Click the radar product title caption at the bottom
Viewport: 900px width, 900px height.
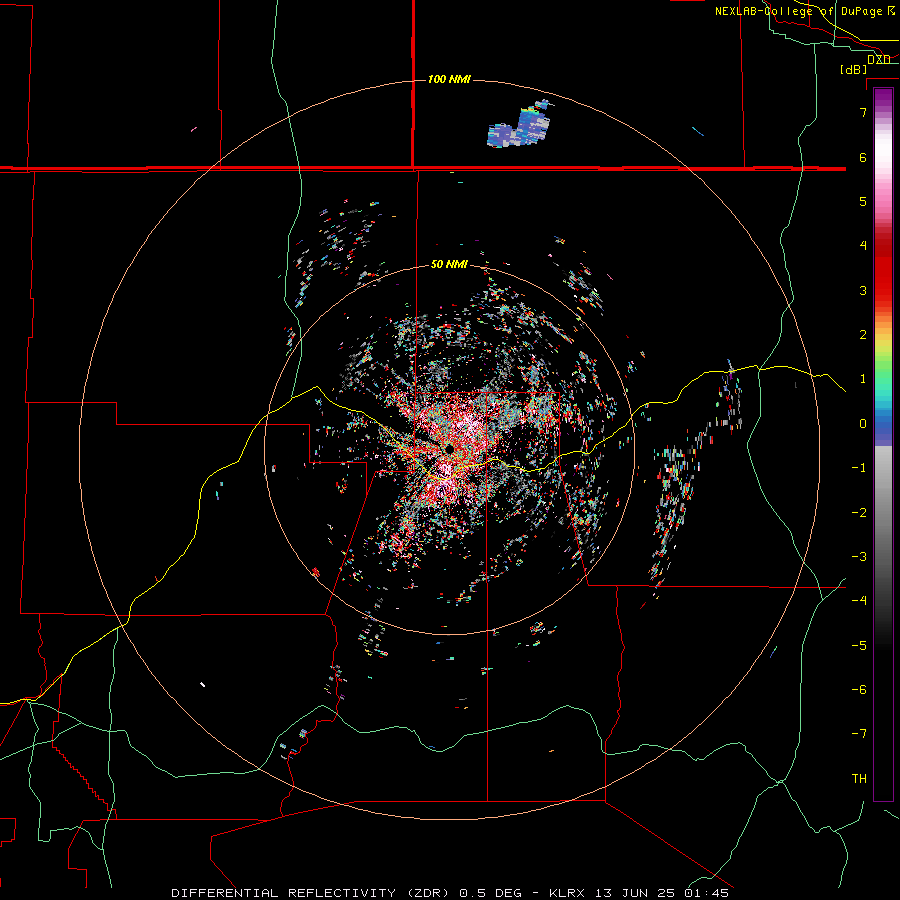click(450, 893)
